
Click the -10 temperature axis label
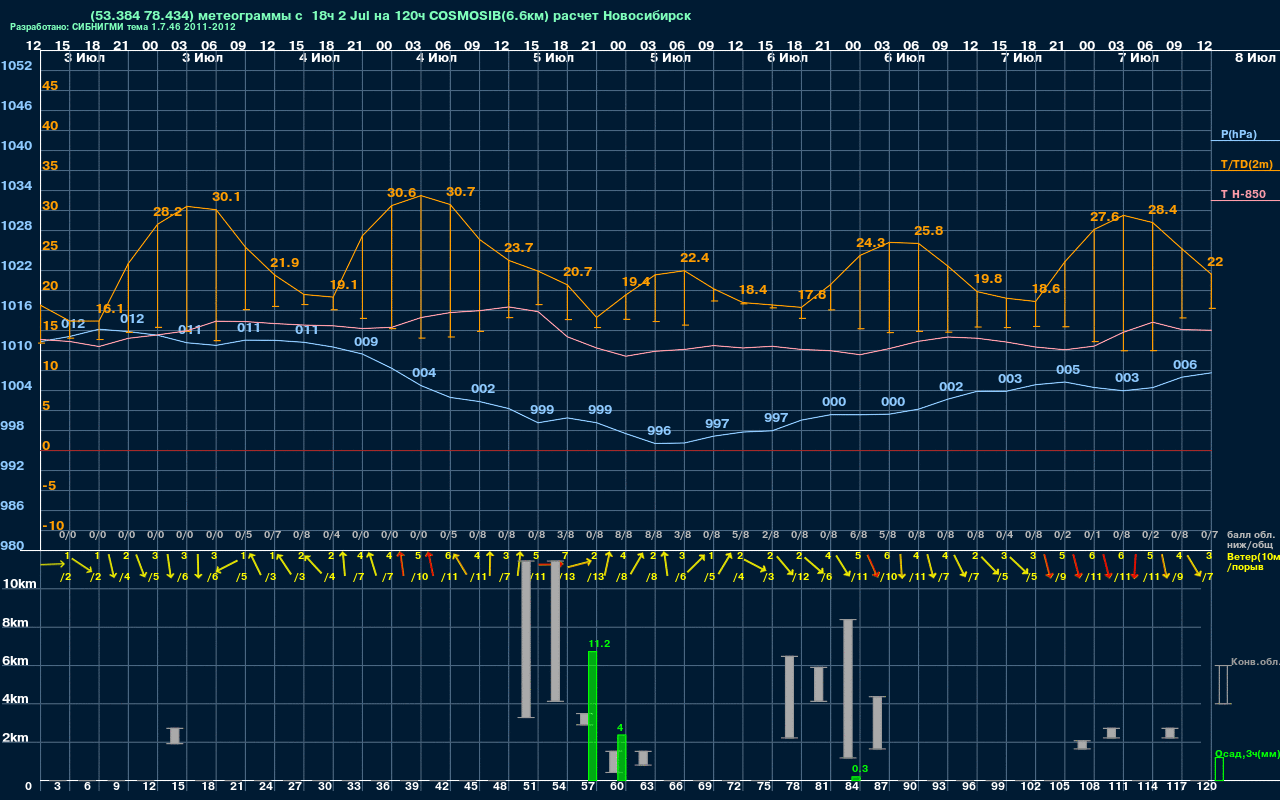click(x=53, y=526)
